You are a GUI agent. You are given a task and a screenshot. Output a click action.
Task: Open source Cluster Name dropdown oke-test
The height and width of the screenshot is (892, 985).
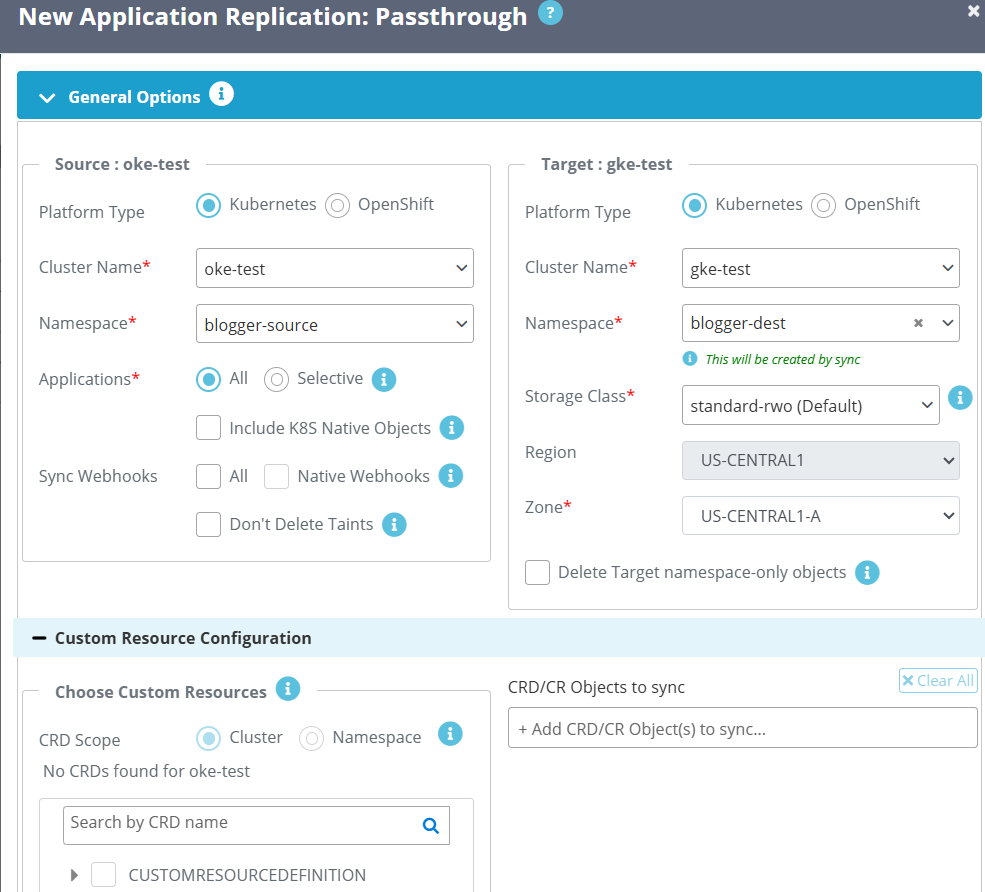point(335,268)
